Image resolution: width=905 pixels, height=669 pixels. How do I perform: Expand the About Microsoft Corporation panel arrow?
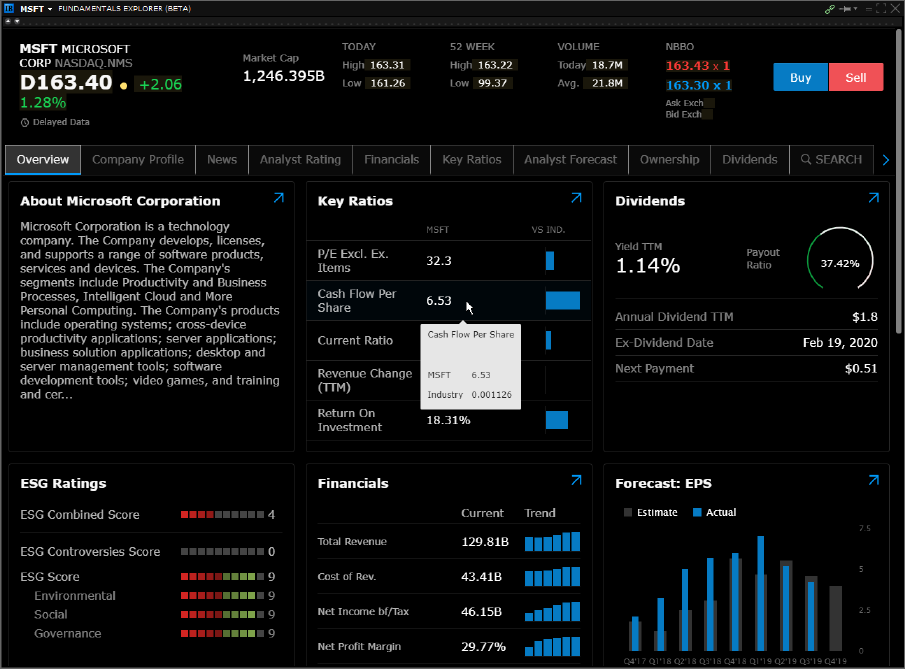click(279, 198)
